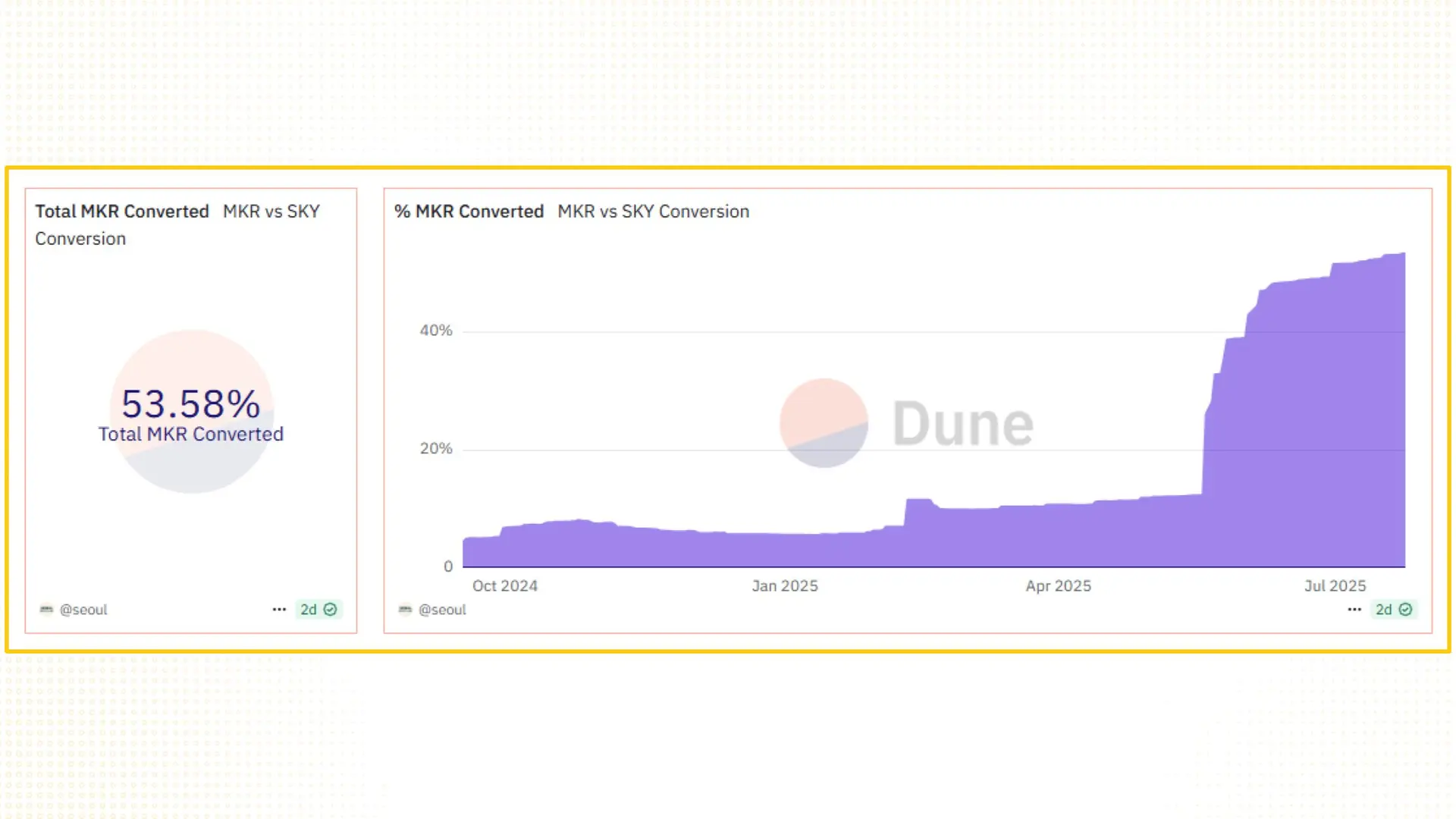This screenshot has height=819, width=1456.
Task: Click the 40% y-axis gridline label
Action: (435, 330)
